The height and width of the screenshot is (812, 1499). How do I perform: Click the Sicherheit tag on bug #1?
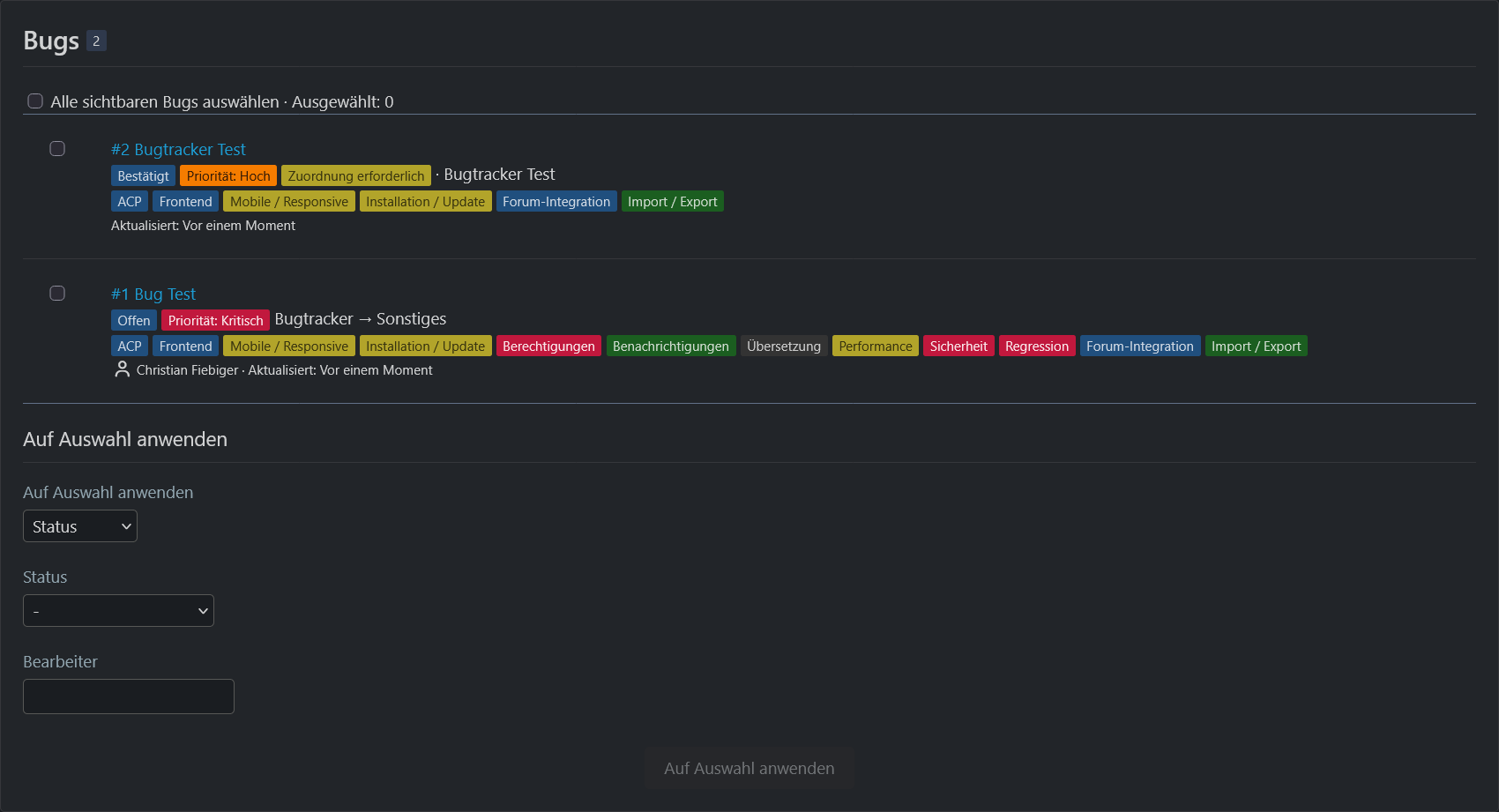click(958, 346)
